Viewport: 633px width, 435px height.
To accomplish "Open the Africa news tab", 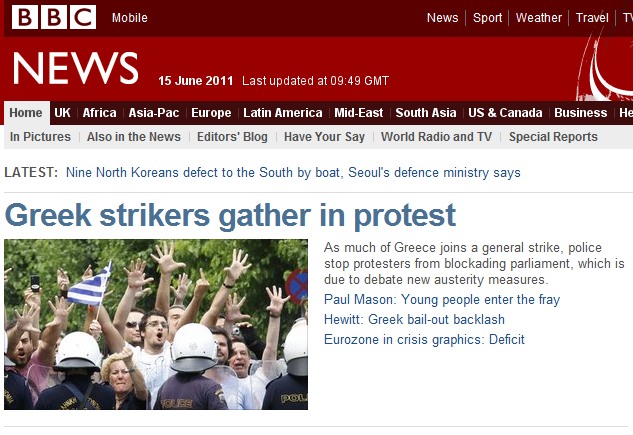I will [x=99, y=113].
